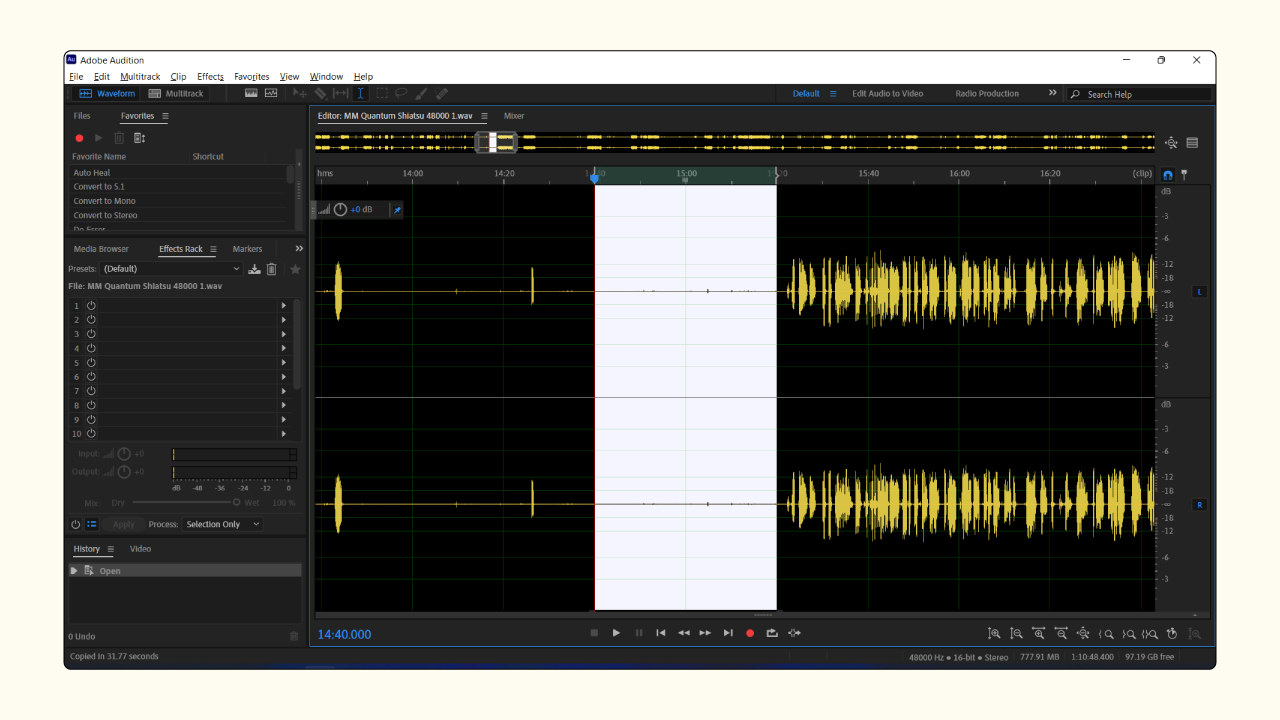Toggle left channel L enable button

coord(1200,292)
